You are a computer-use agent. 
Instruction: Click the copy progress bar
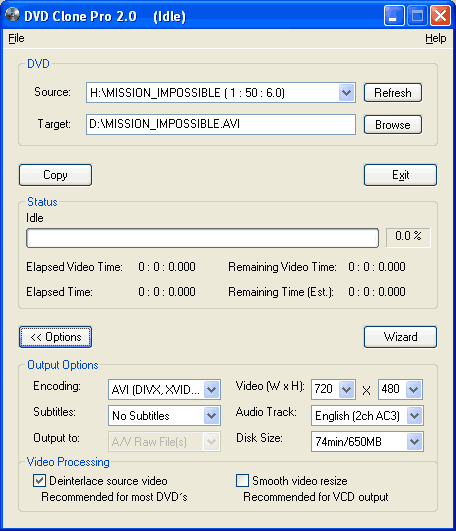pos(202,238)
